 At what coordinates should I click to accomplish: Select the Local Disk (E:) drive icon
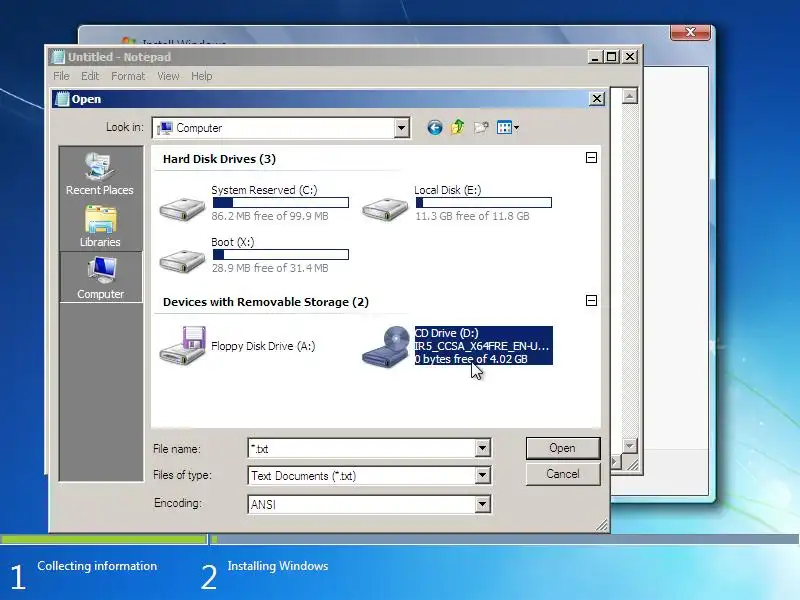pyautogui.click(x=385, y=208)
